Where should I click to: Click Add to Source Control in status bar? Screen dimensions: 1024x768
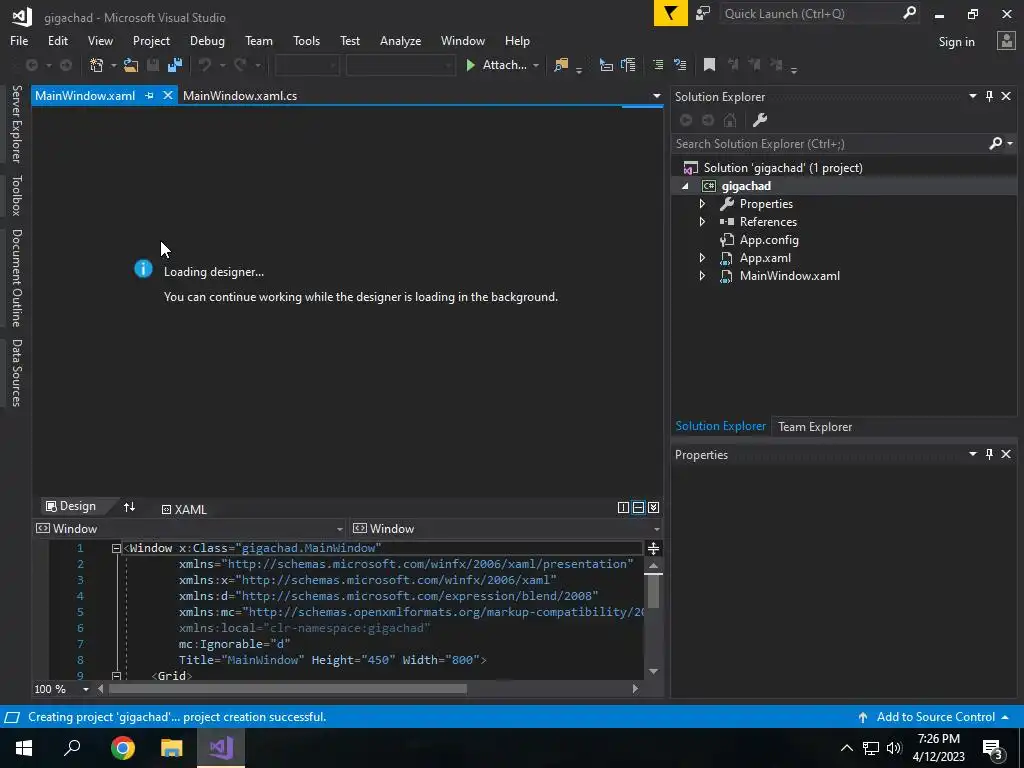934,717
